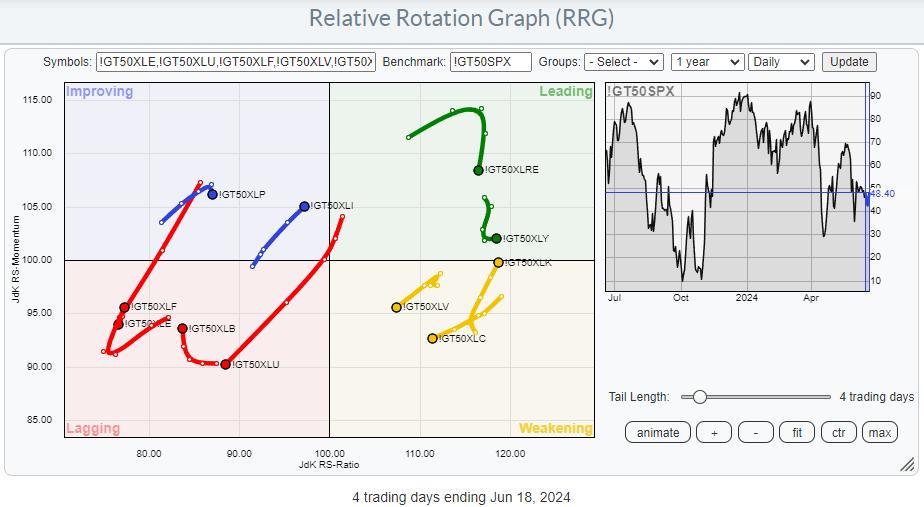
Task: Click the ctr center button
Action: pos(838,432)
